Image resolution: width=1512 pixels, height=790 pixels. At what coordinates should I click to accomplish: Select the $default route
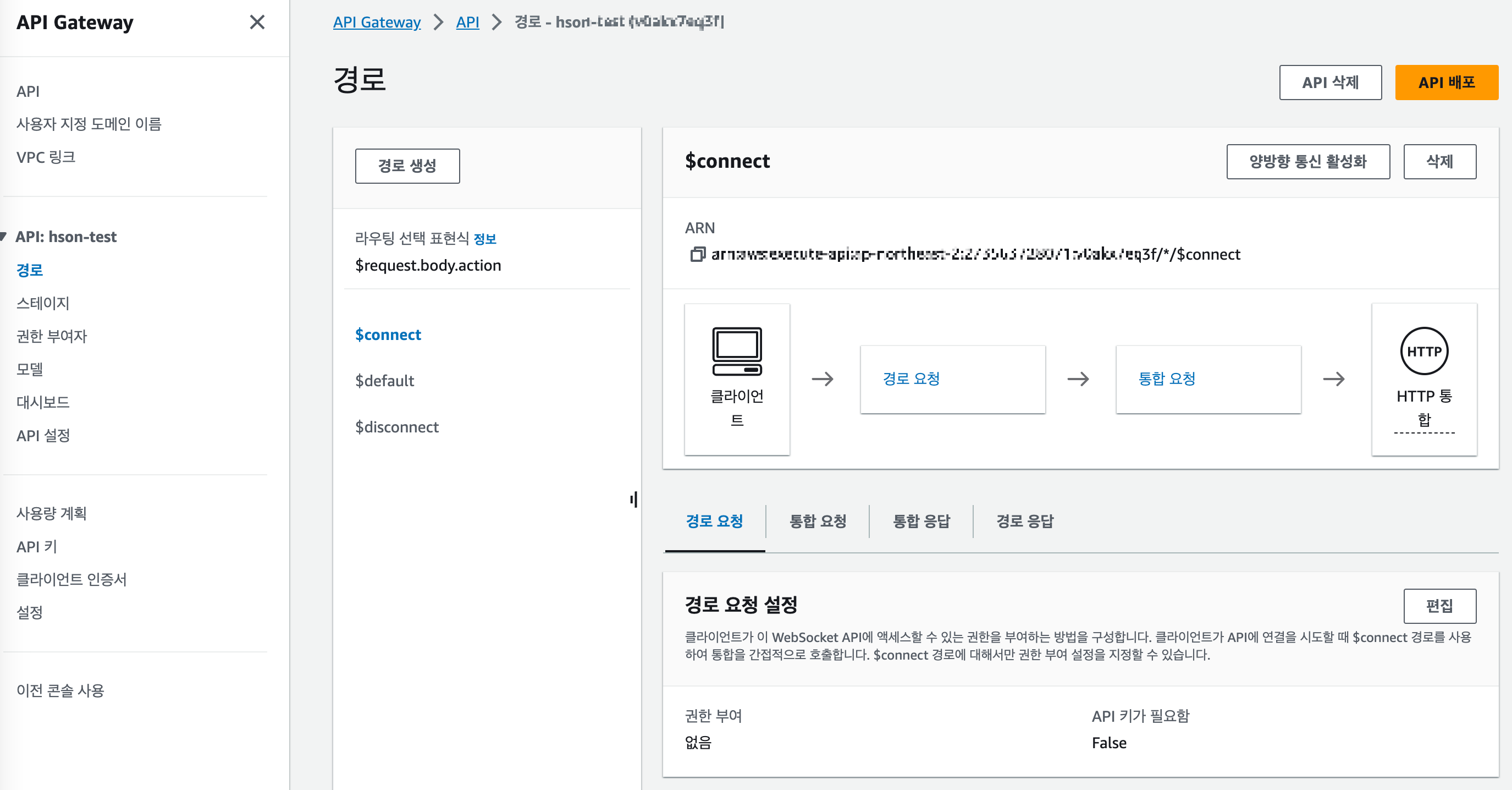click(x=384, y=381)
